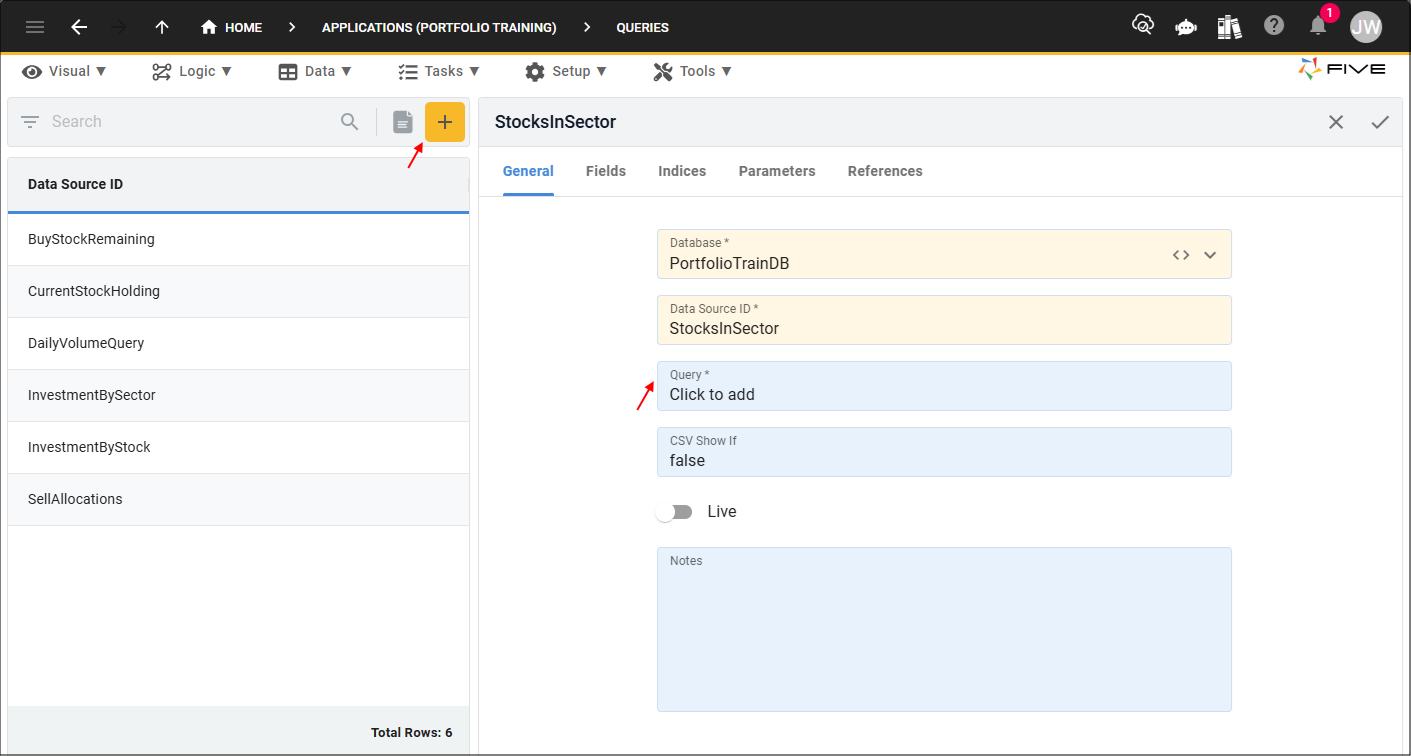Screen dimensions: 1411x756
Task: Open the documentation library icon
Action: [1229, 27]
